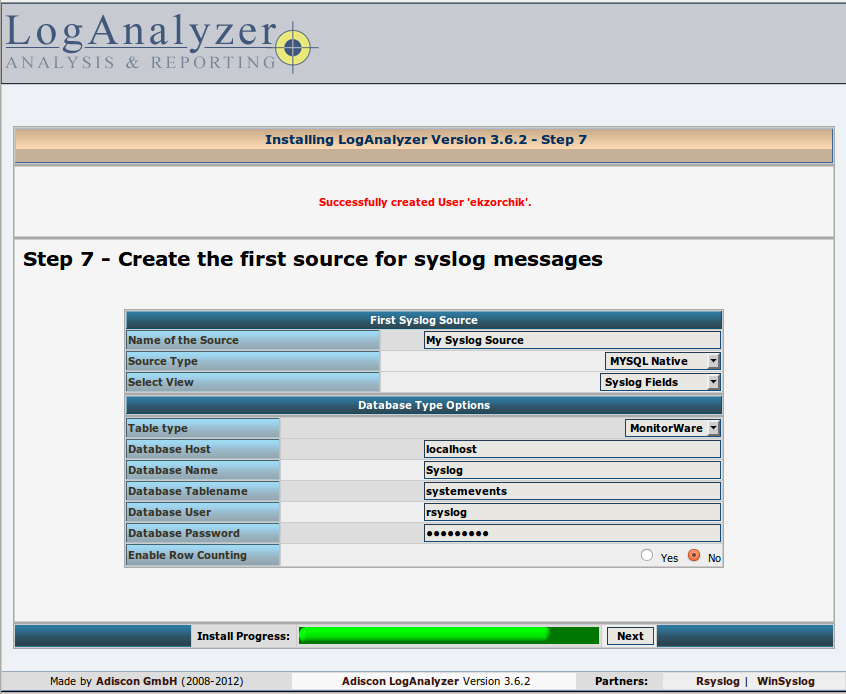
Task: Select Yes for Enable Row Counting
Action: pyautogui.click(x=647, y=555)
